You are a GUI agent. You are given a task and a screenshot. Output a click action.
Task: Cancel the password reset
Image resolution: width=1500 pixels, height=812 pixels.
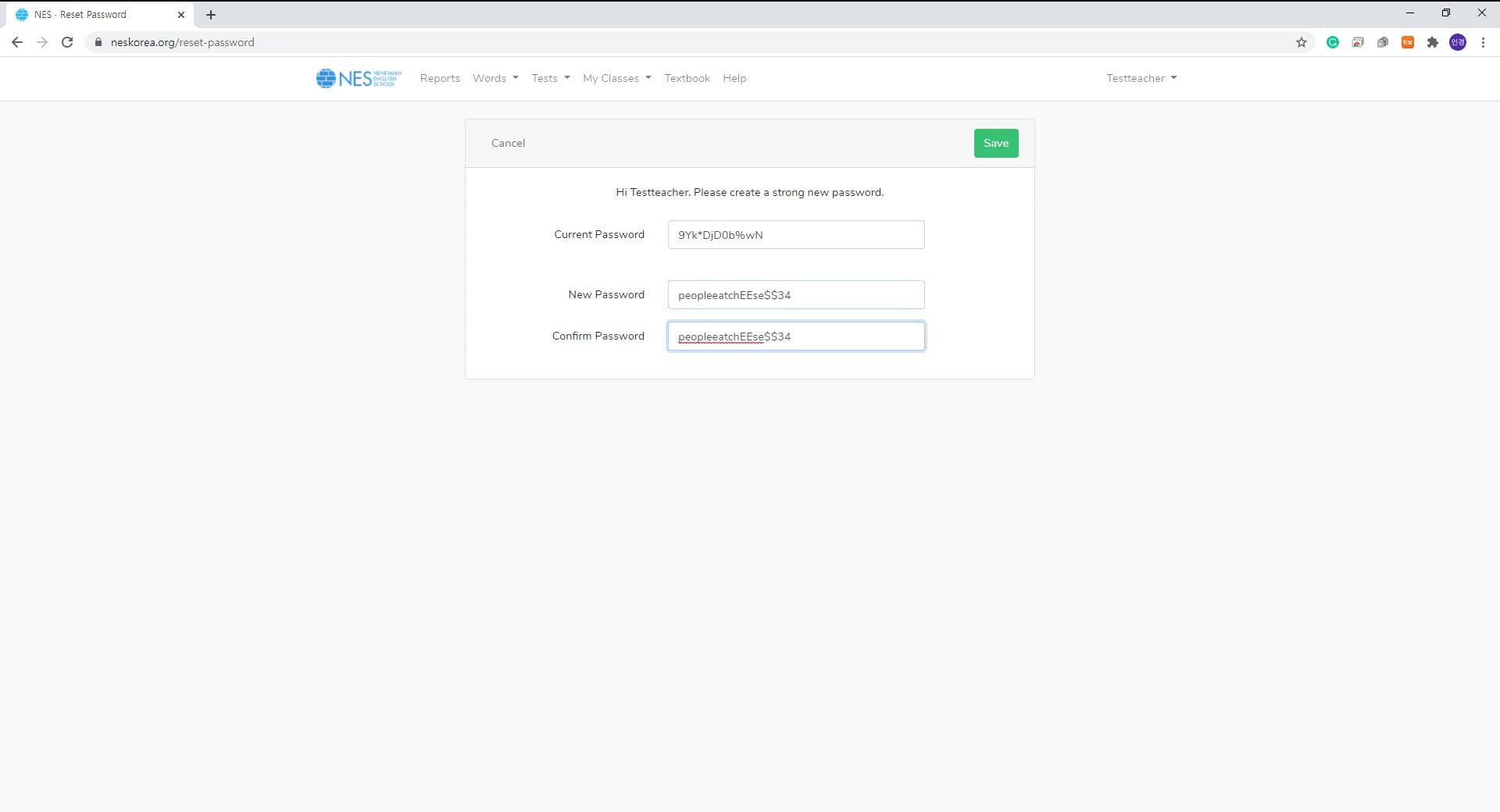[x=508, y=143]
